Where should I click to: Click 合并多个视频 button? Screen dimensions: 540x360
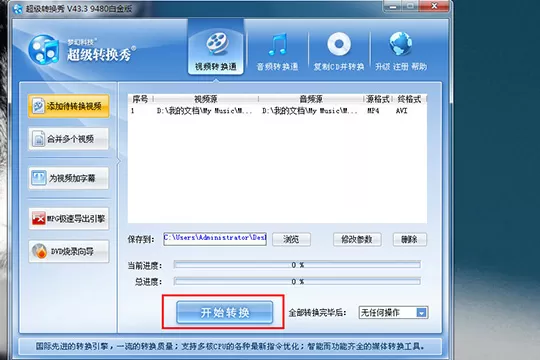coord(69,139)
